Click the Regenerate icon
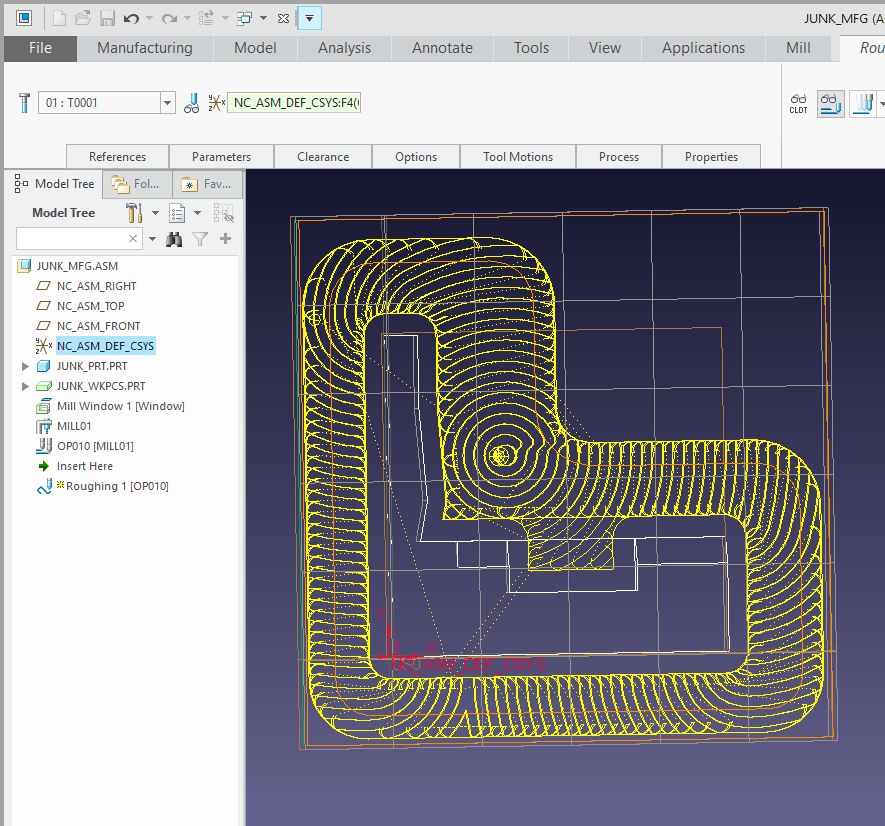This screenshot has height=826, width=885. (207, 17)
